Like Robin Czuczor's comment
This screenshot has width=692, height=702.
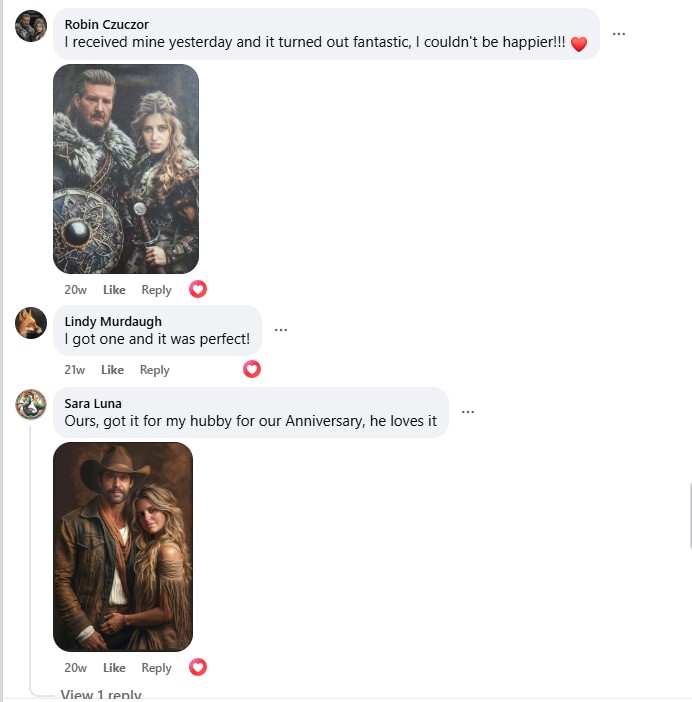(114, 290)
